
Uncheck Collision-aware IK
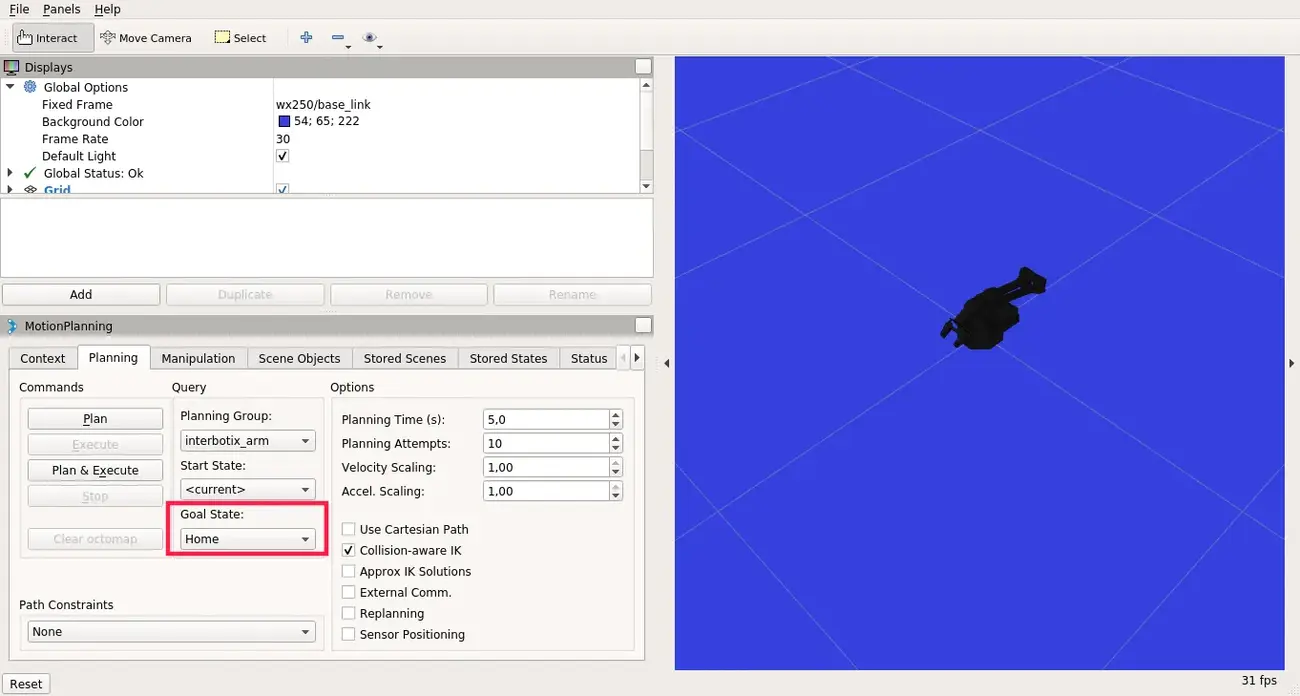tap(349, 550)
